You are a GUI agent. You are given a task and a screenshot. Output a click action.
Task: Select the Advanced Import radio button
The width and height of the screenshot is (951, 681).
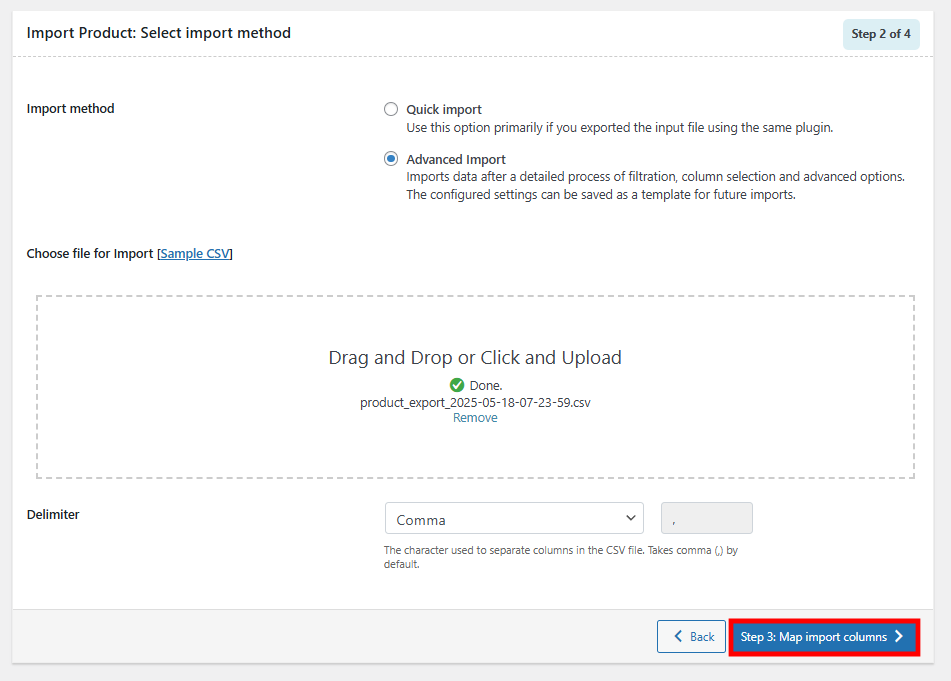tap(391, 159)
